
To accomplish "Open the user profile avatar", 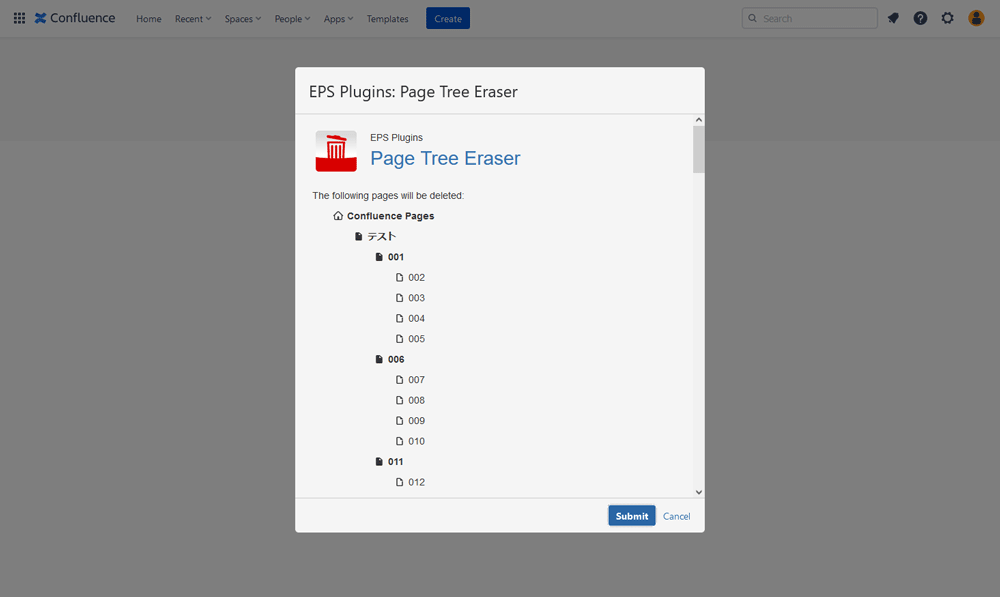I will (976, 18).
